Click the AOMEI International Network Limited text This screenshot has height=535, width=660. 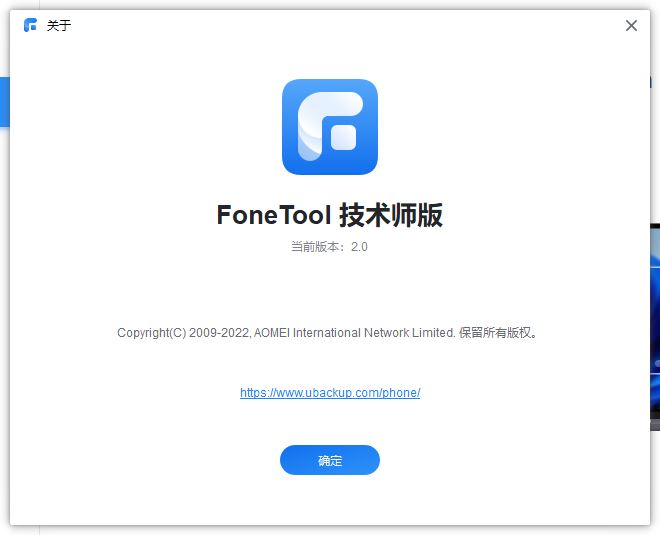pyautogui.click(x=355, y=333)
